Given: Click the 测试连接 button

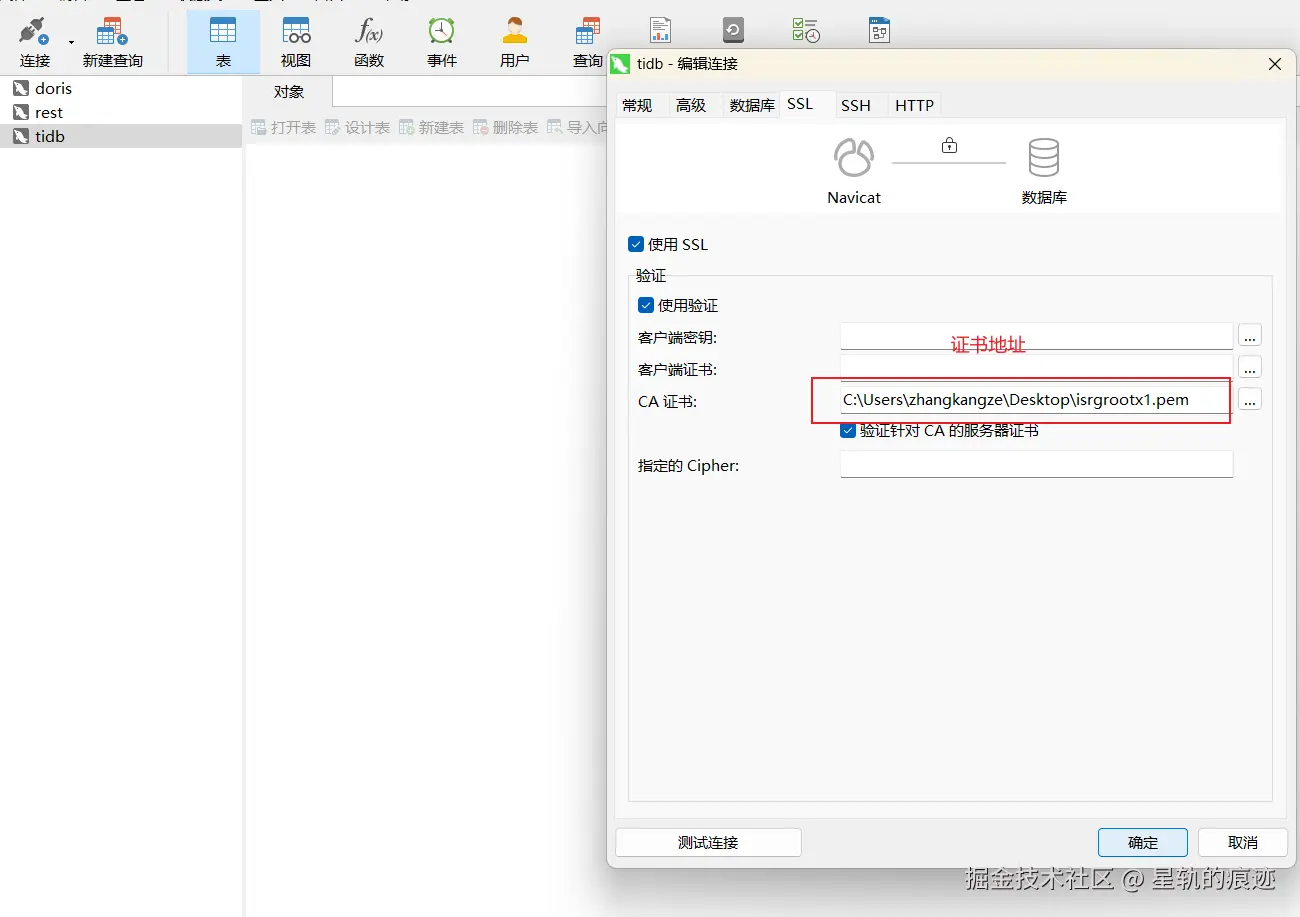Looking at the screenshot, I should pyautogui.click(x=708, y=842).
